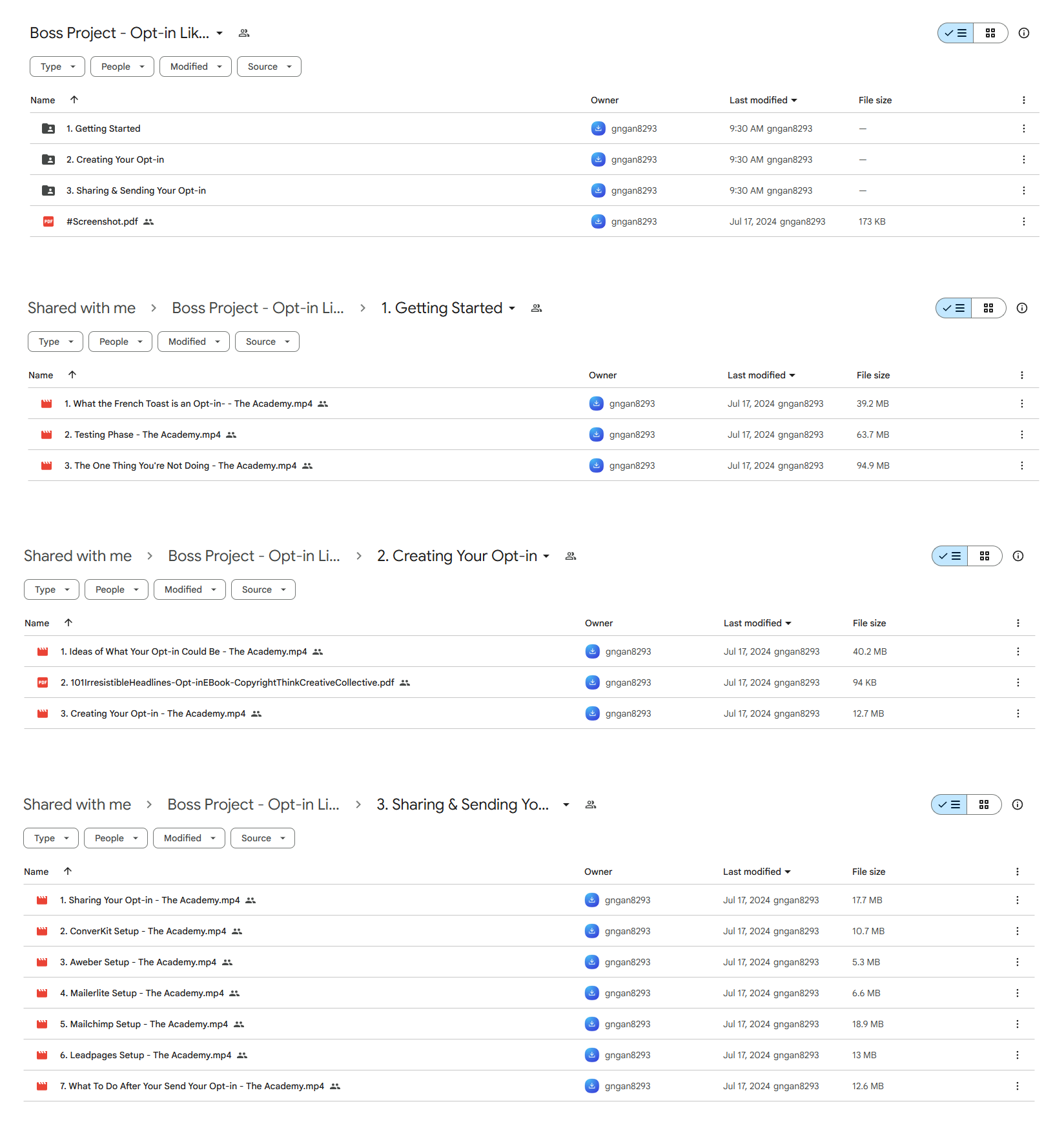Switch to list layout in 2. Creating Your Opt-in panel

pyautogui.click(x=950, y=556)
